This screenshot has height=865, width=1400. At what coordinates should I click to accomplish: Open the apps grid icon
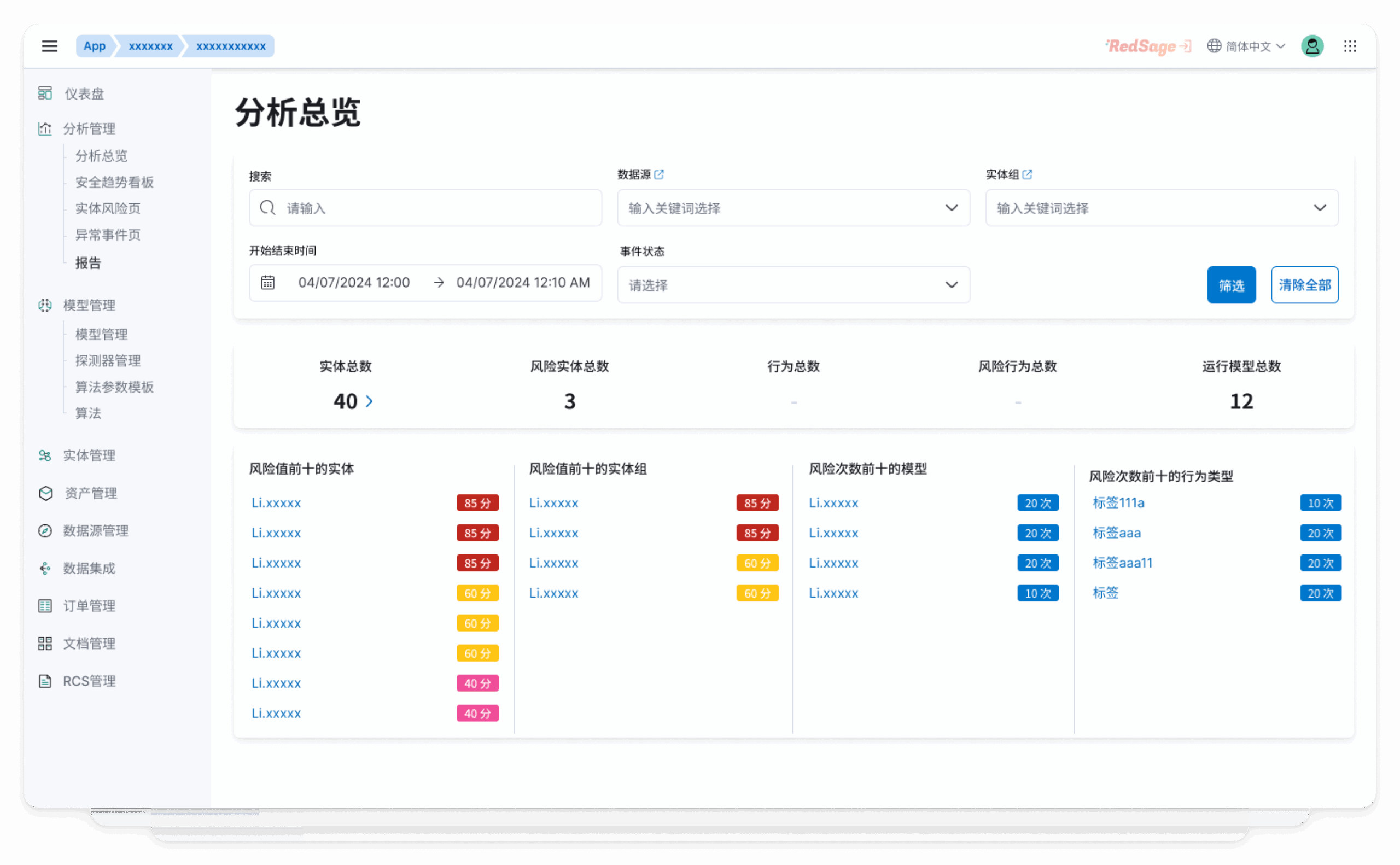point(1350,46)
